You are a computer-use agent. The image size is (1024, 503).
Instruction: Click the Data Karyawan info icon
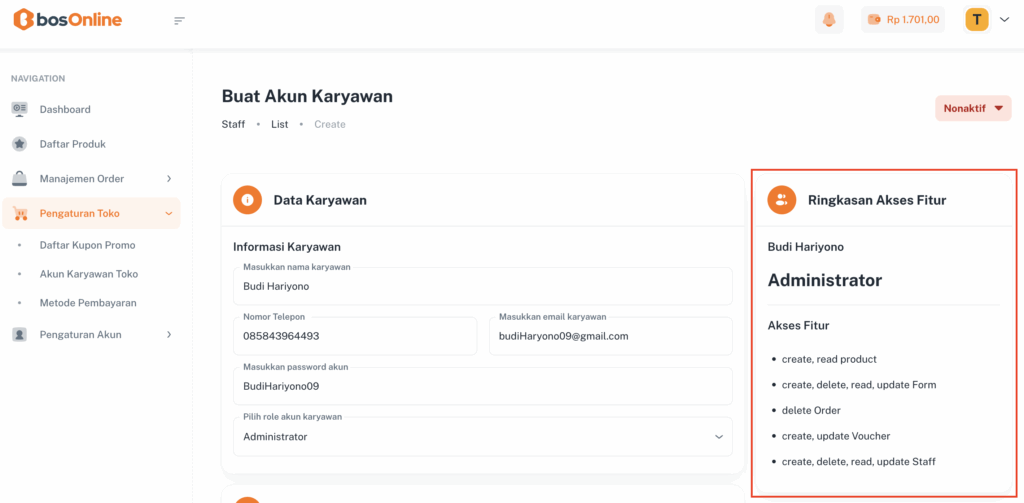[247, 200]
